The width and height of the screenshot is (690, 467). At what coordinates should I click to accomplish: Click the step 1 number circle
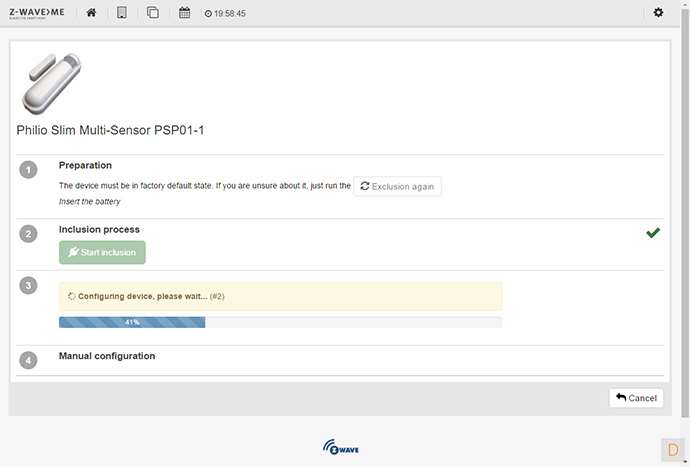coord(28,170)
